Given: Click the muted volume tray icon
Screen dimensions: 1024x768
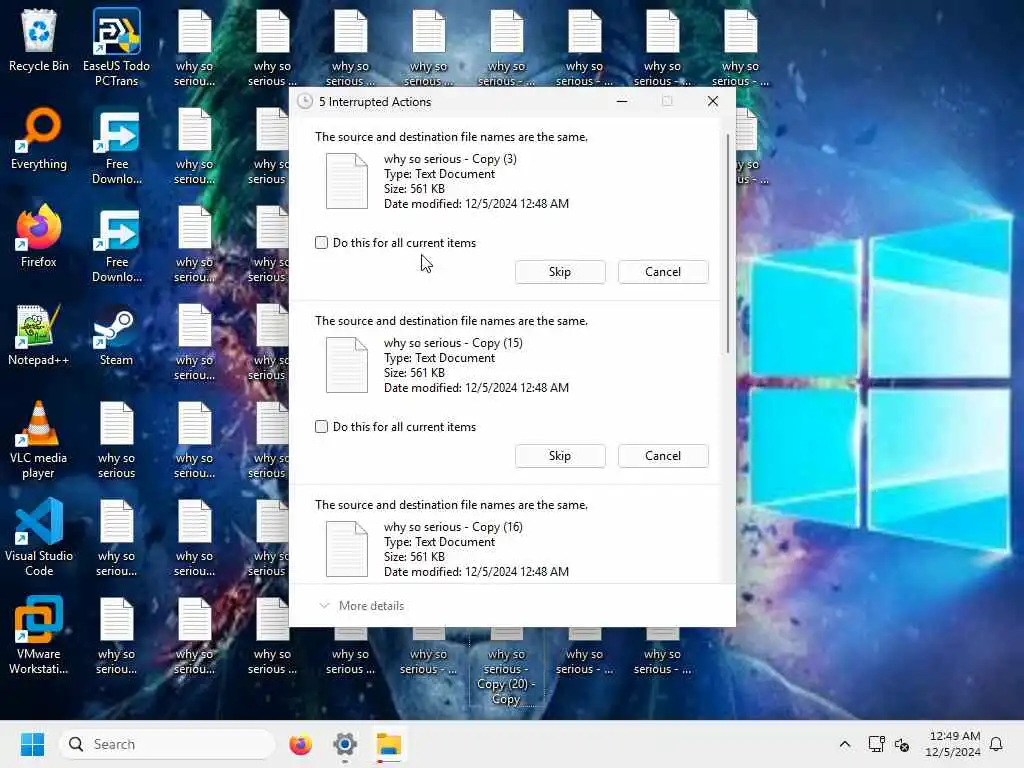Looking at the screenshot, I should pyautogui.click(x=902, y=744).
